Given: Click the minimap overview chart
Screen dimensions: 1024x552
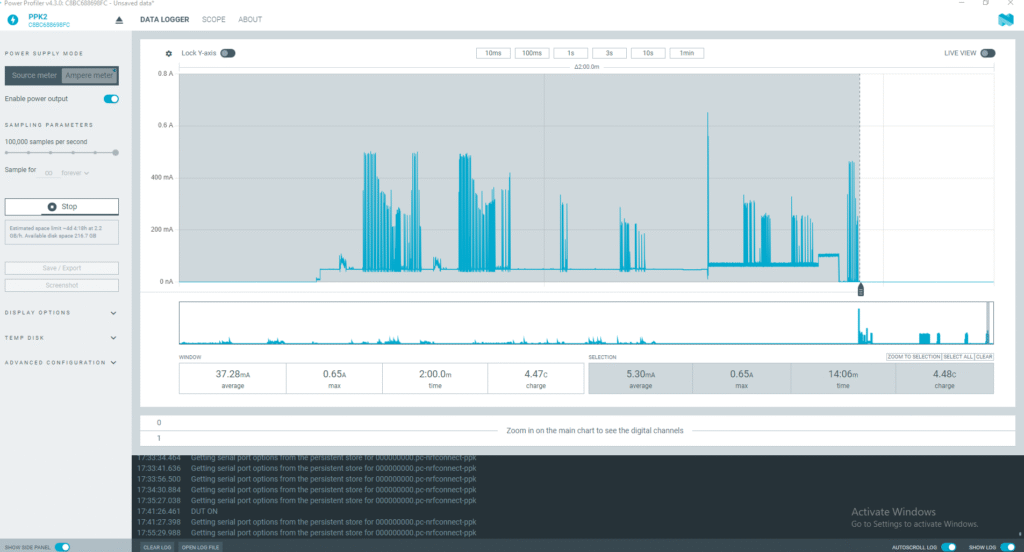Looking at the screenshot, I should [586, 323].
